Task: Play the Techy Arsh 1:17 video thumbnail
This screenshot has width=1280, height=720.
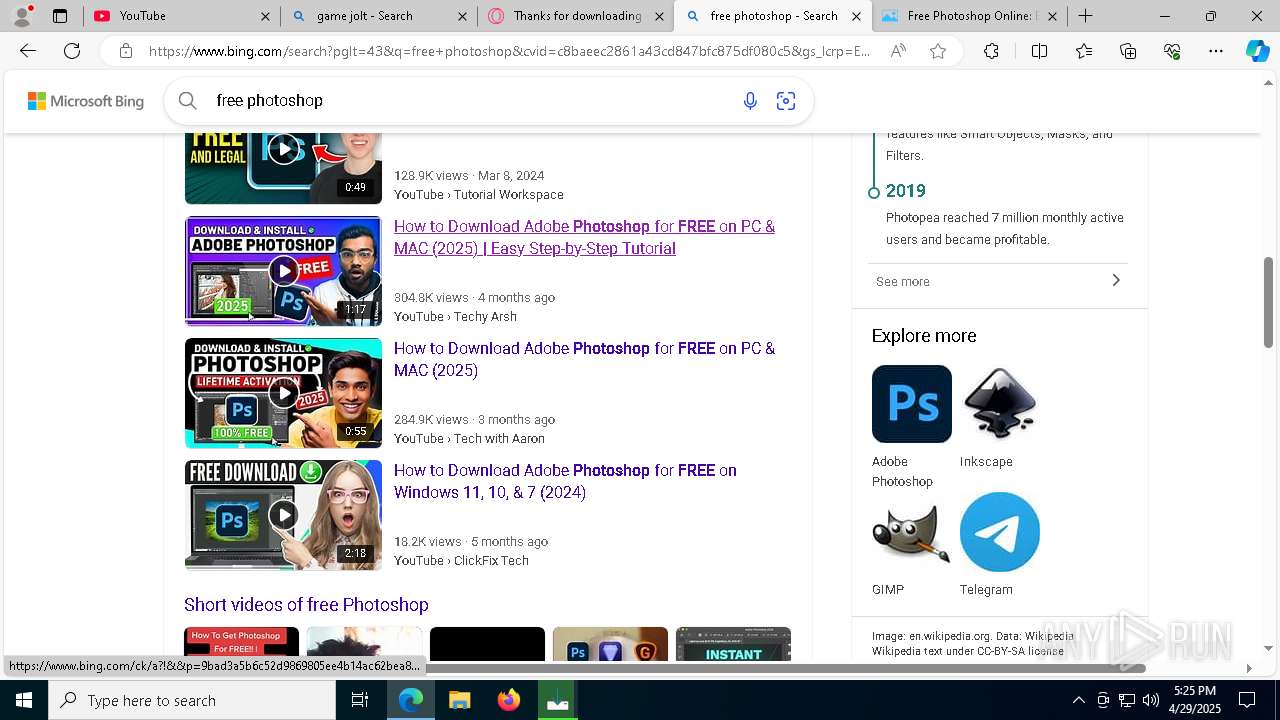Action: [283, 271]
